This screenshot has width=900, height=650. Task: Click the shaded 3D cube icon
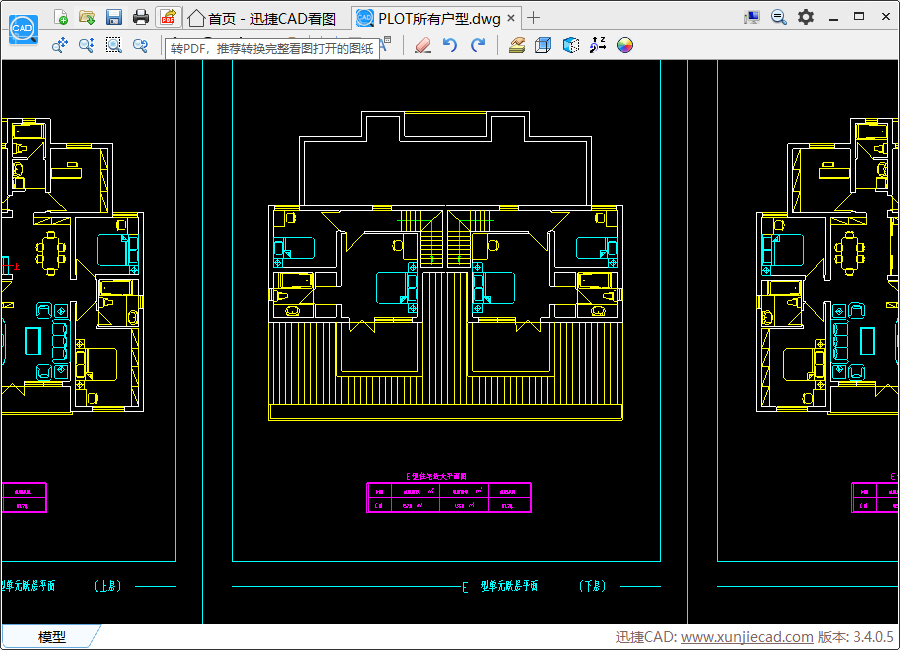coord(571,45)
